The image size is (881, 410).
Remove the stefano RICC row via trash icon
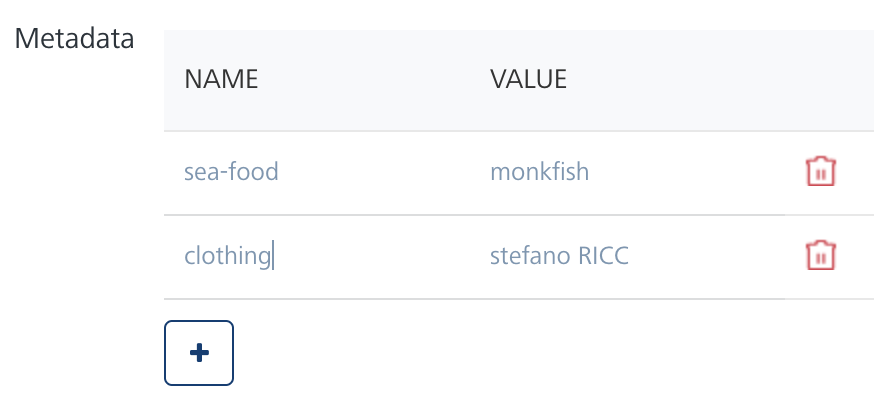coord(820,256)
